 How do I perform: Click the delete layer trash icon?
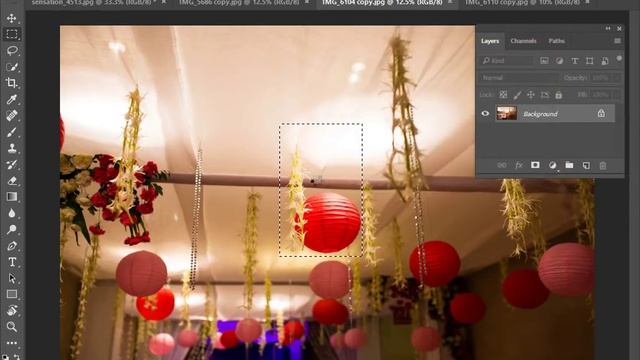(x=603, y=165)
